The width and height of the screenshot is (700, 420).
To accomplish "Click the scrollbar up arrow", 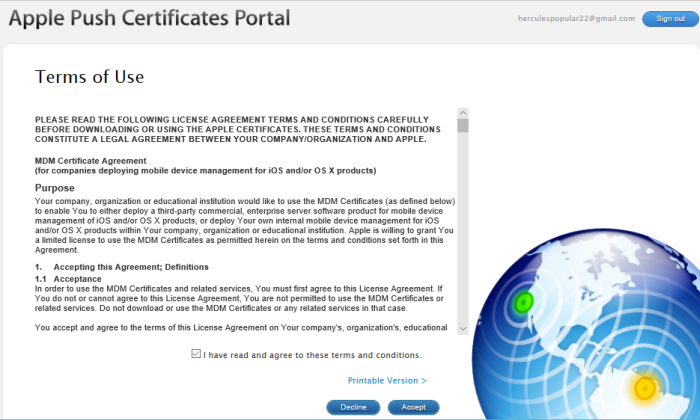I will point(463,112).
